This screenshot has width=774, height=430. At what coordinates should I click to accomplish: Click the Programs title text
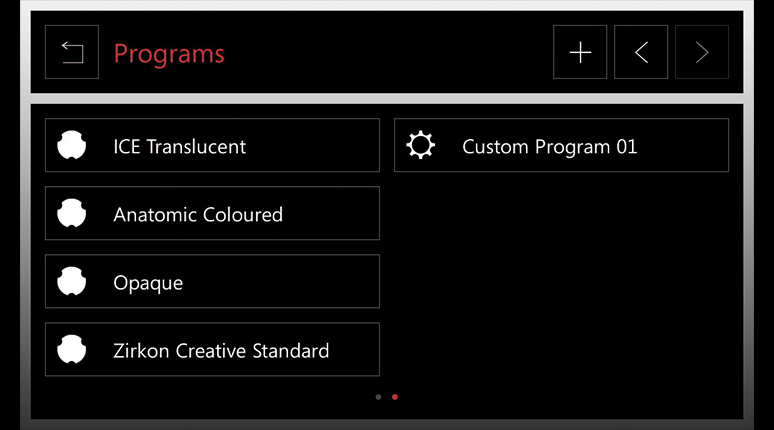(169, 54)
